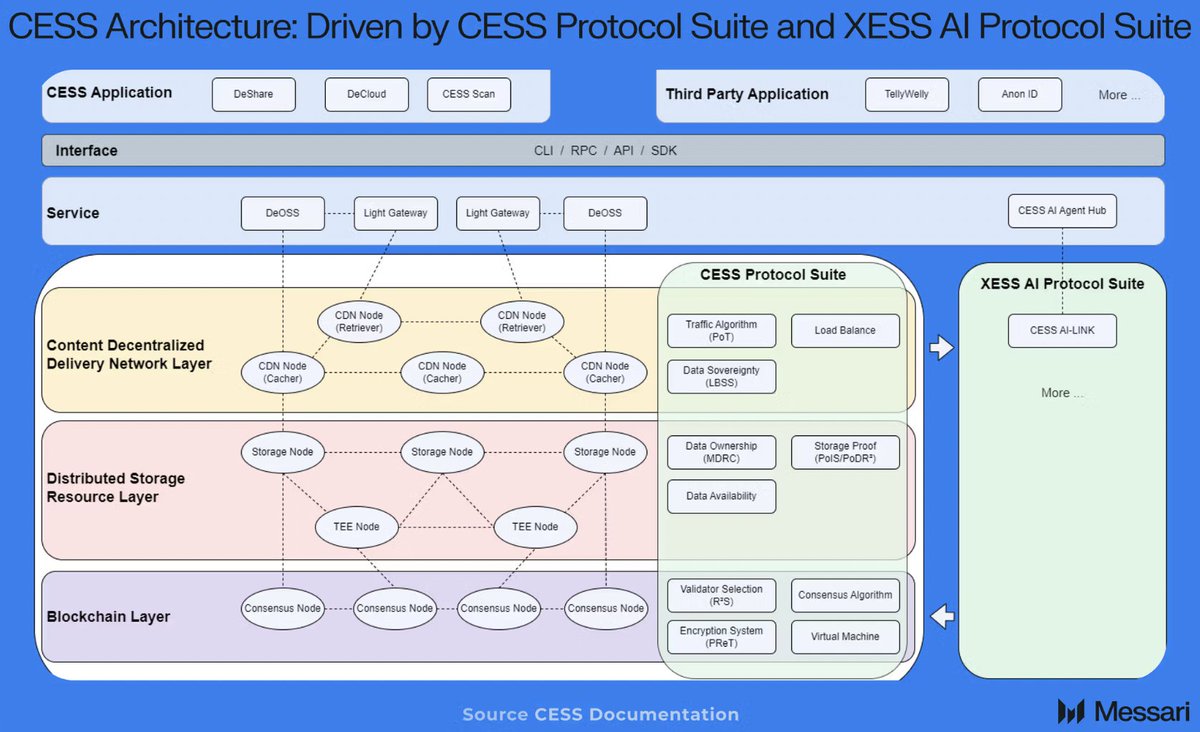Select the Load Balance box
The width and height of the screenshot is (1200, 732).
(x=845, y=331)
